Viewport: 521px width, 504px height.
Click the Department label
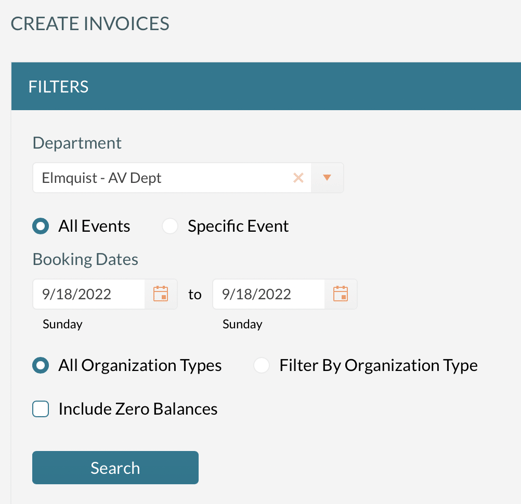point(77,143)
